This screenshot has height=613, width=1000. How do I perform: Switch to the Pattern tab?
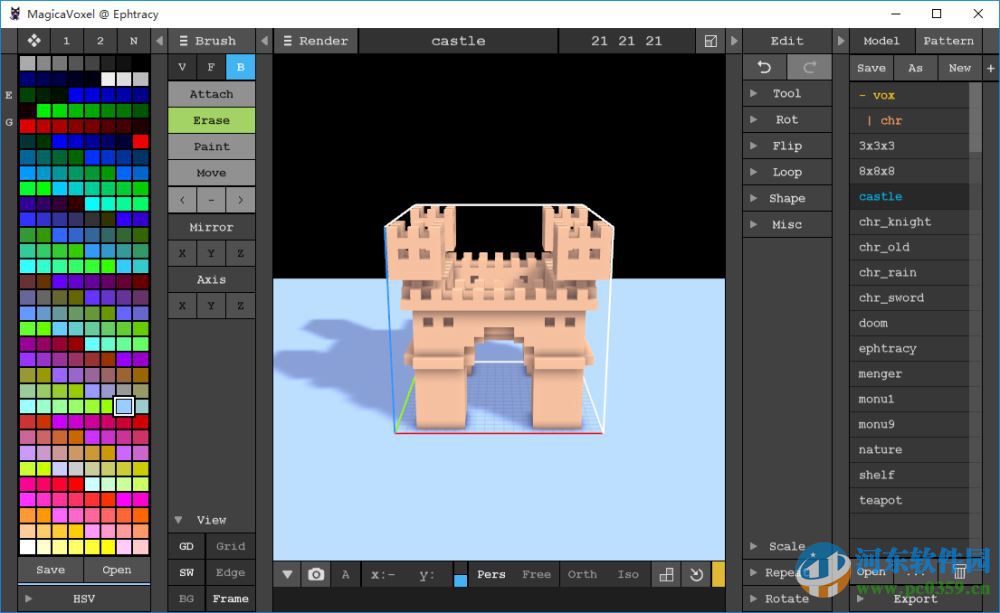tap(948, 40)
